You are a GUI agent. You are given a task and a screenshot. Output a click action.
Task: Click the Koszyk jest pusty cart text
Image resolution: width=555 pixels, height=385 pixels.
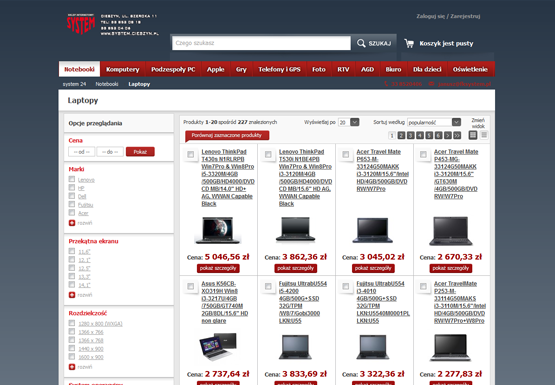446,44
